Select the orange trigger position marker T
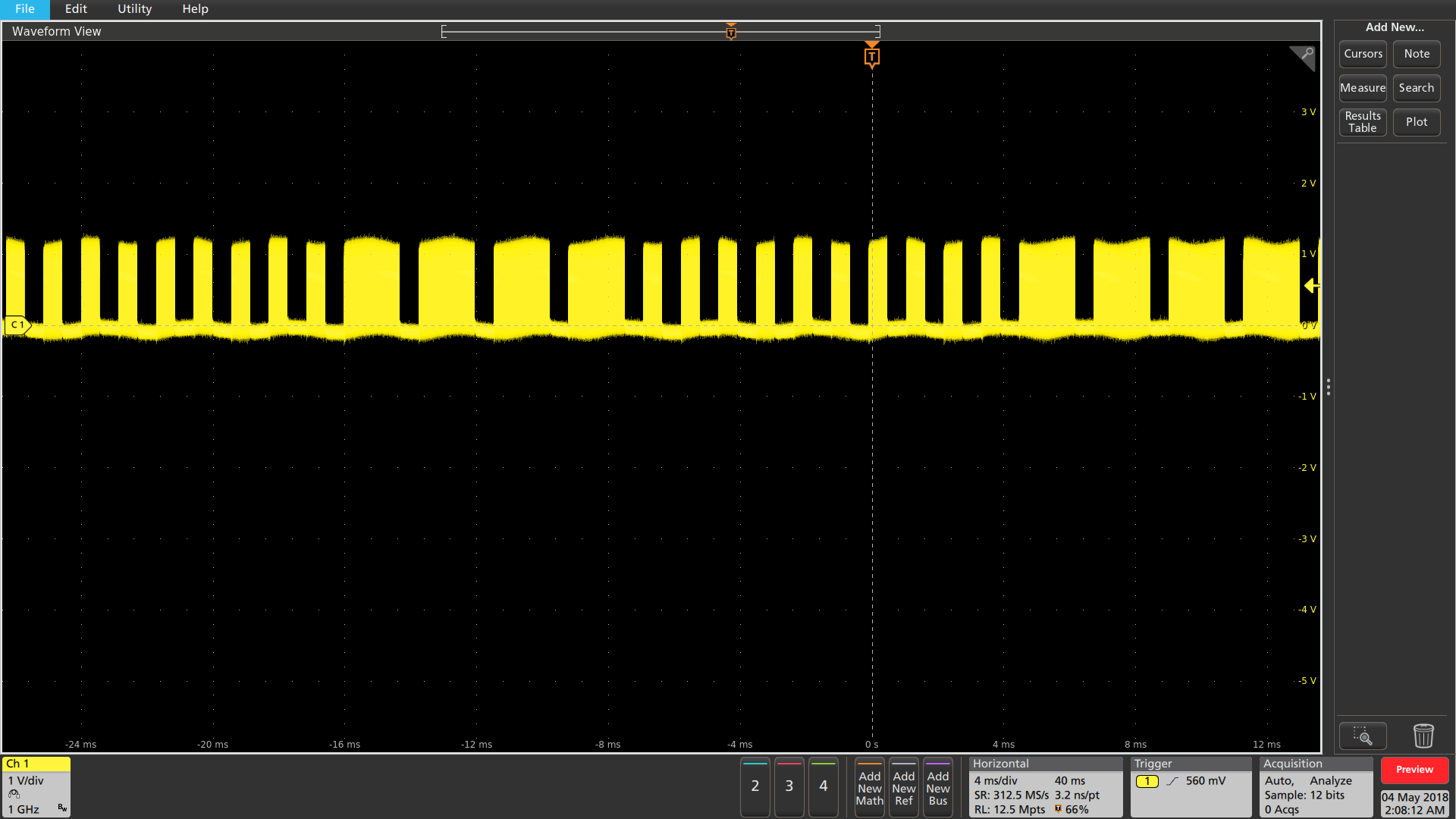This screenshot has width=1456, height=819. click(x=872, y=57)
